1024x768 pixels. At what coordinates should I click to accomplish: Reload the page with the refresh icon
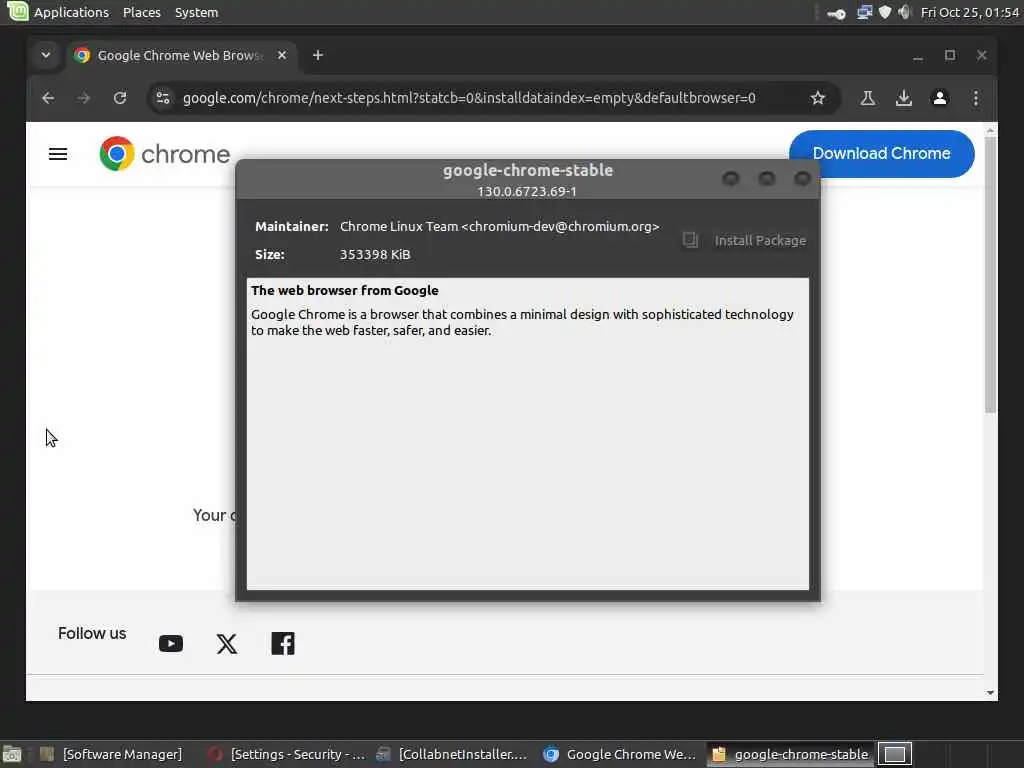pos(120,98)
